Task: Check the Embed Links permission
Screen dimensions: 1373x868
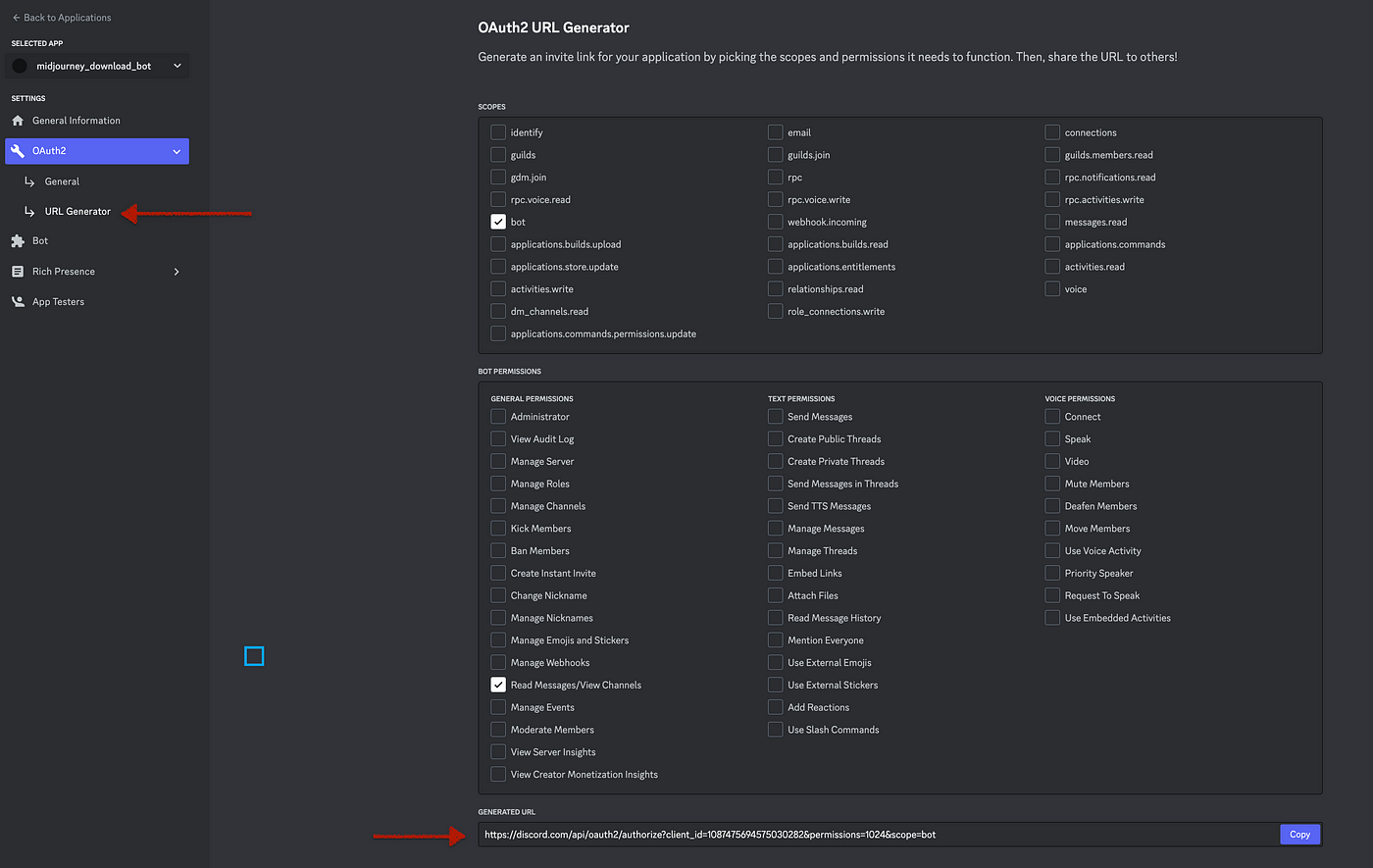Action: point(776,573)
